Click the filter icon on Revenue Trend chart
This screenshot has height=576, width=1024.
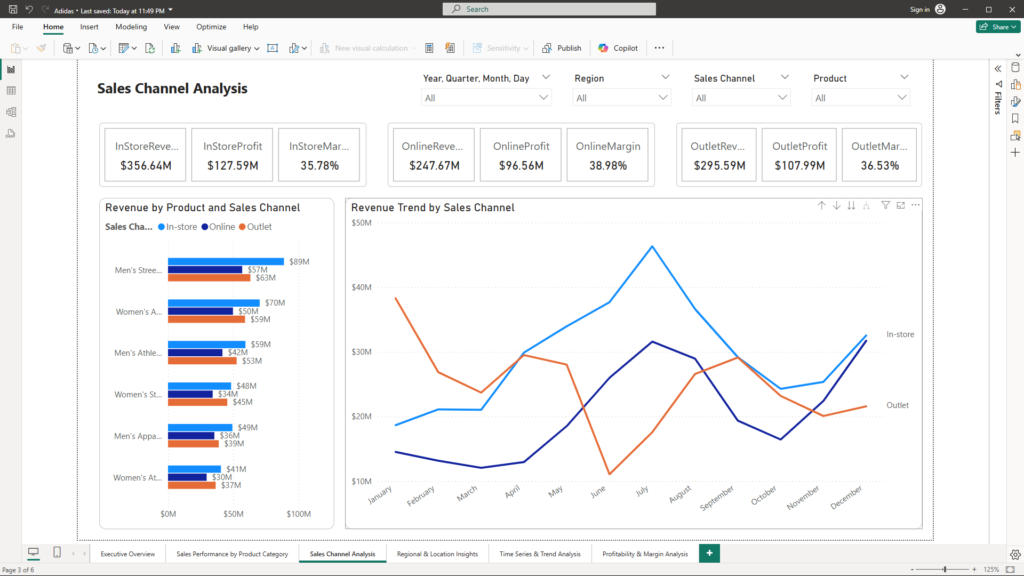click(x=885, y=205)
